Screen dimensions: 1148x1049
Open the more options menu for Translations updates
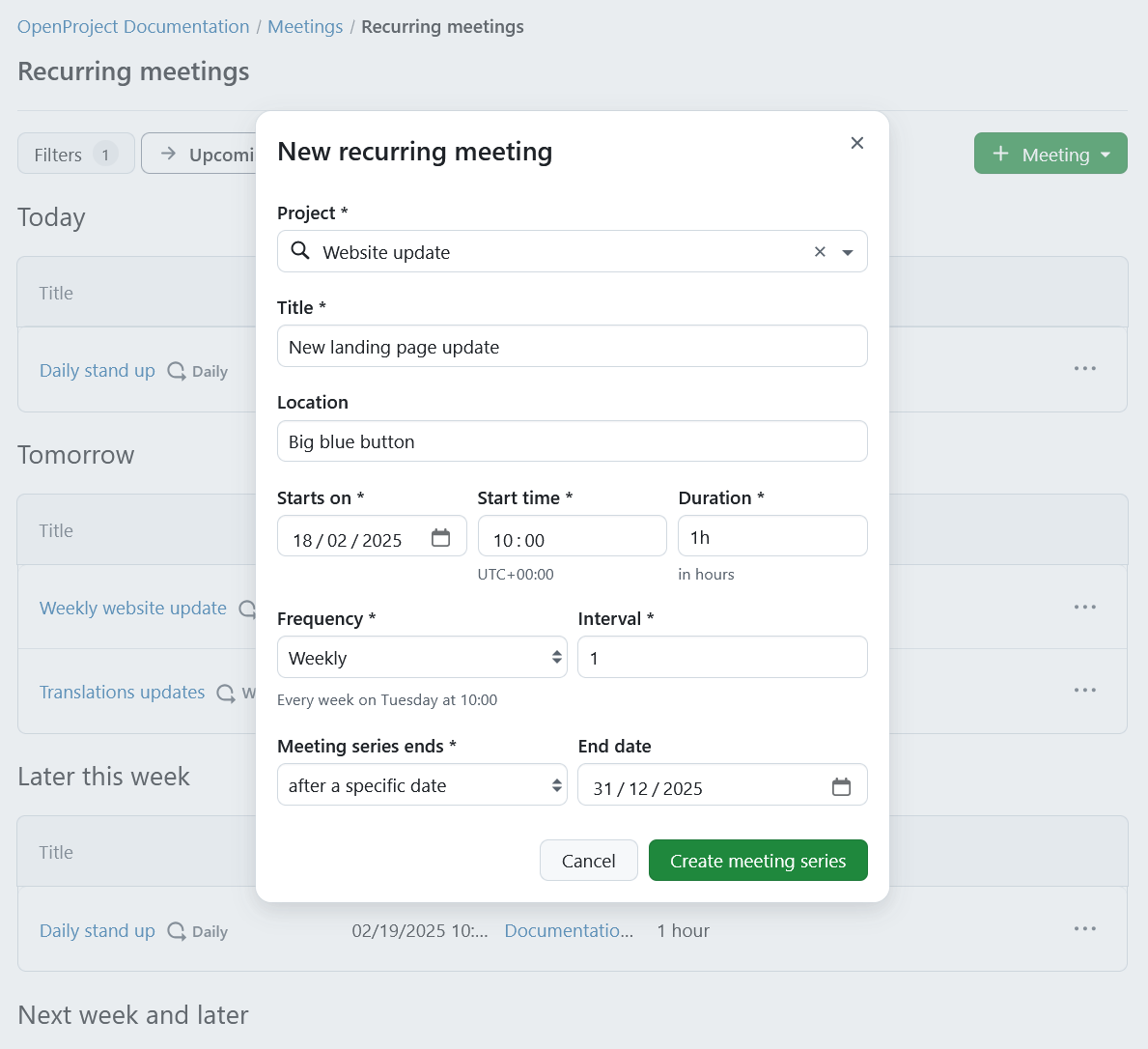[1085, 690]
